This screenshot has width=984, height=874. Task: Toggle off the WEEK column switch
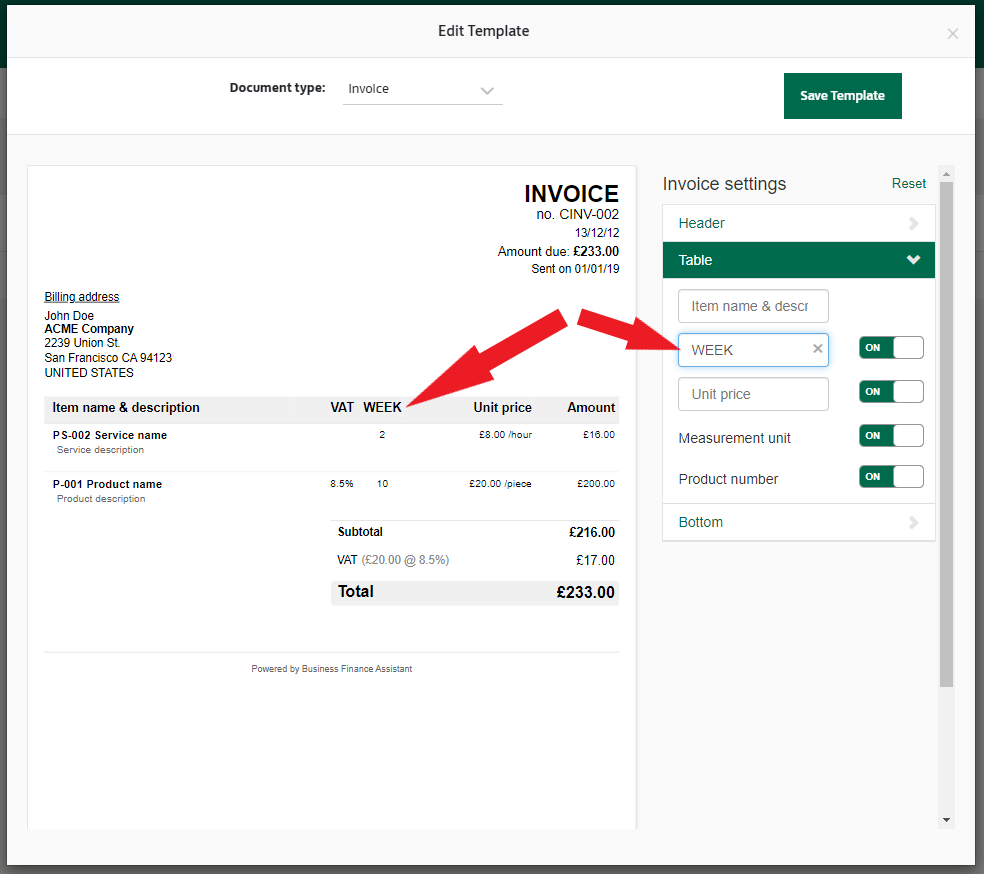click(x=890, y=348)
